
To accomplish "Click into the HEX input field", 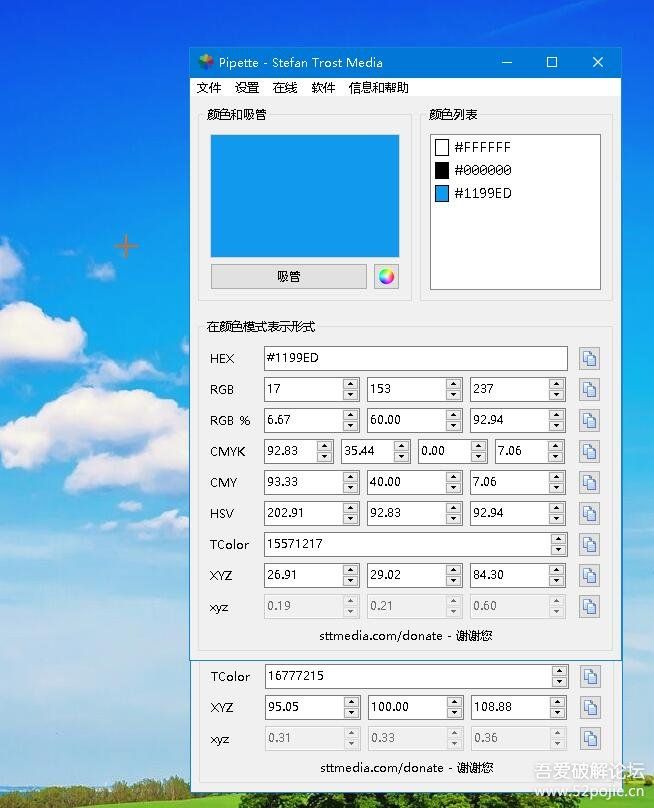I will coord(414,358).
